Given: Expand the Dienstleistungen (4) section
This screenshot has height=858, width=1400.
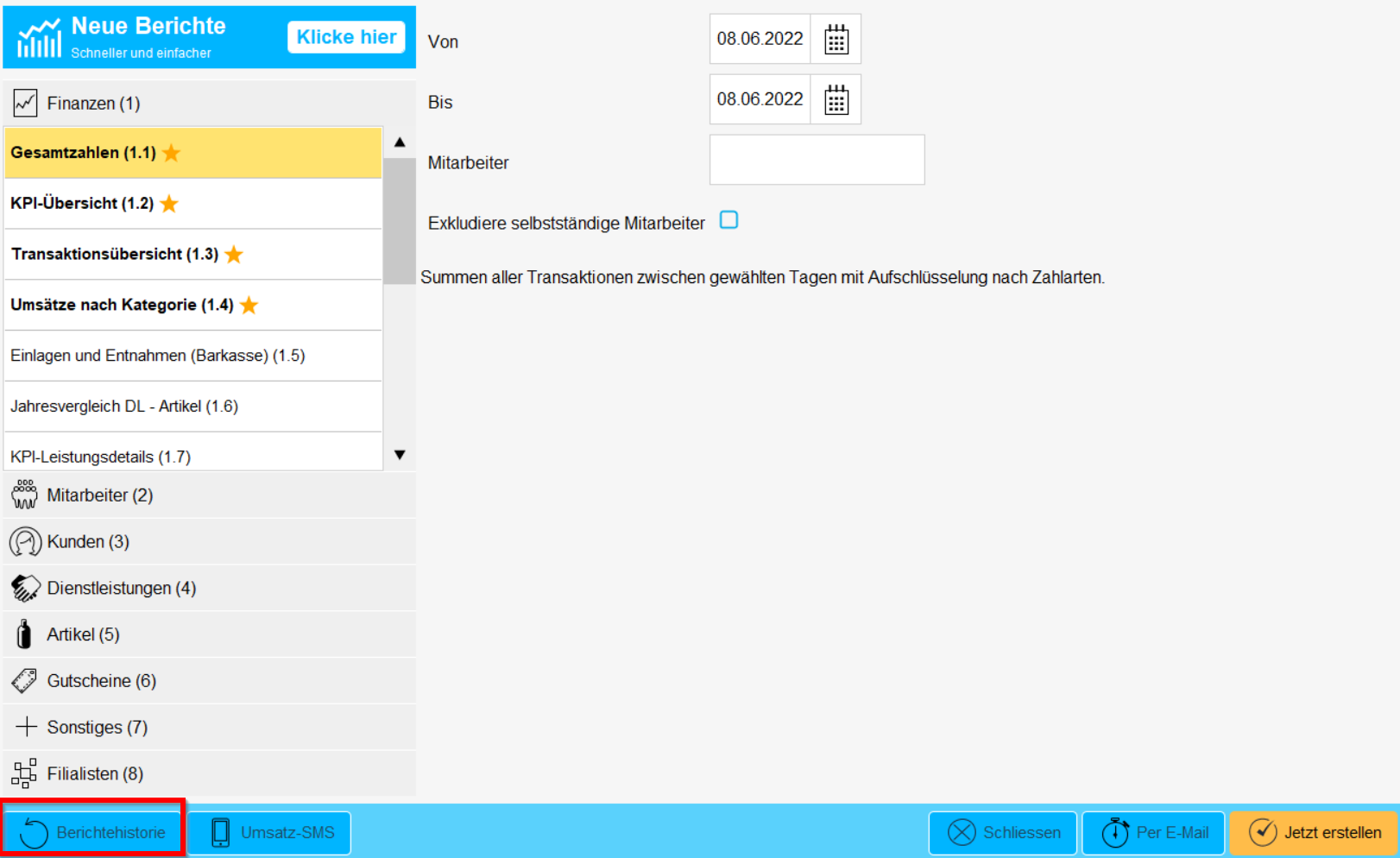Looking at the screenshot, I should 121,589.
